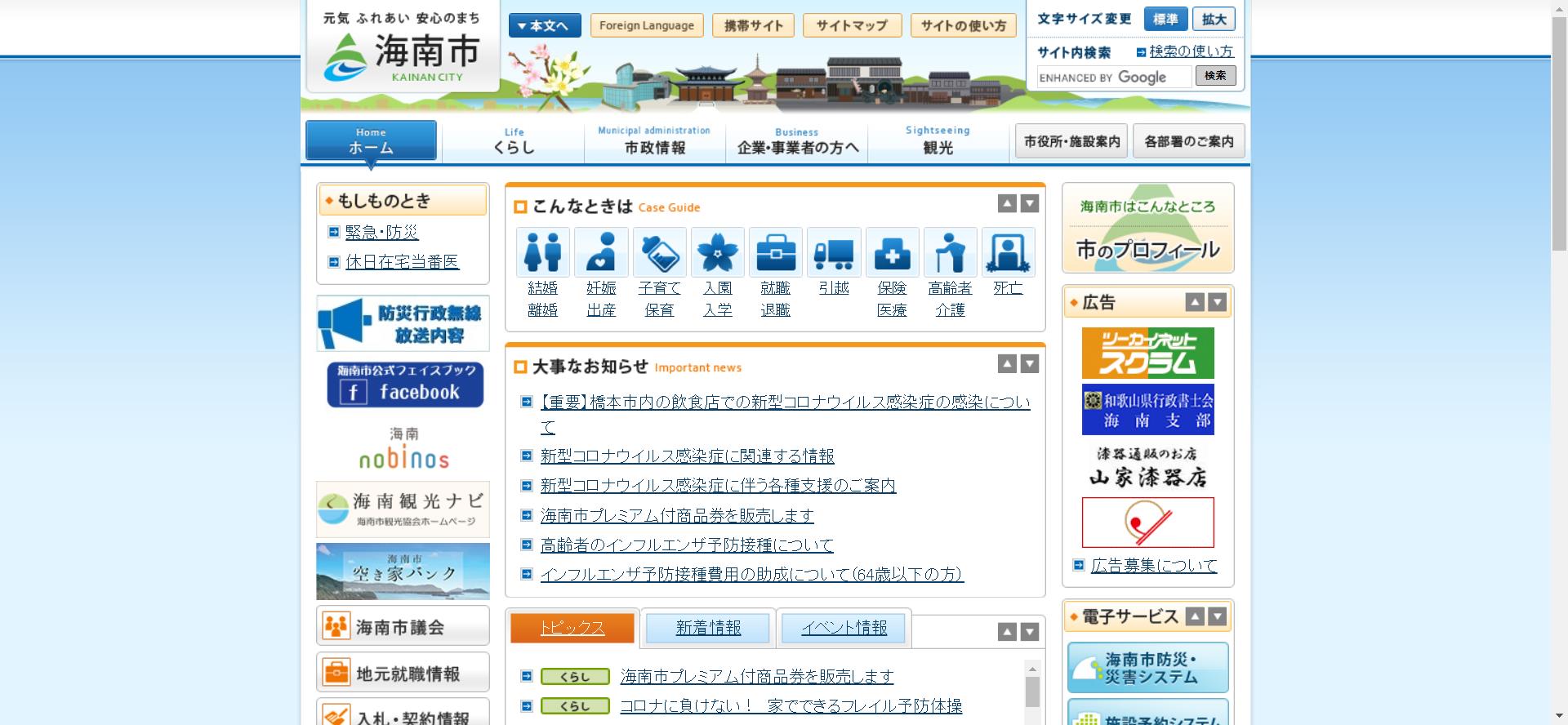Screen dimensions: 1568x725
Task: Open the 高齢者のインフルエンザ予防接種について link
Action: click(x=687, y=545)
